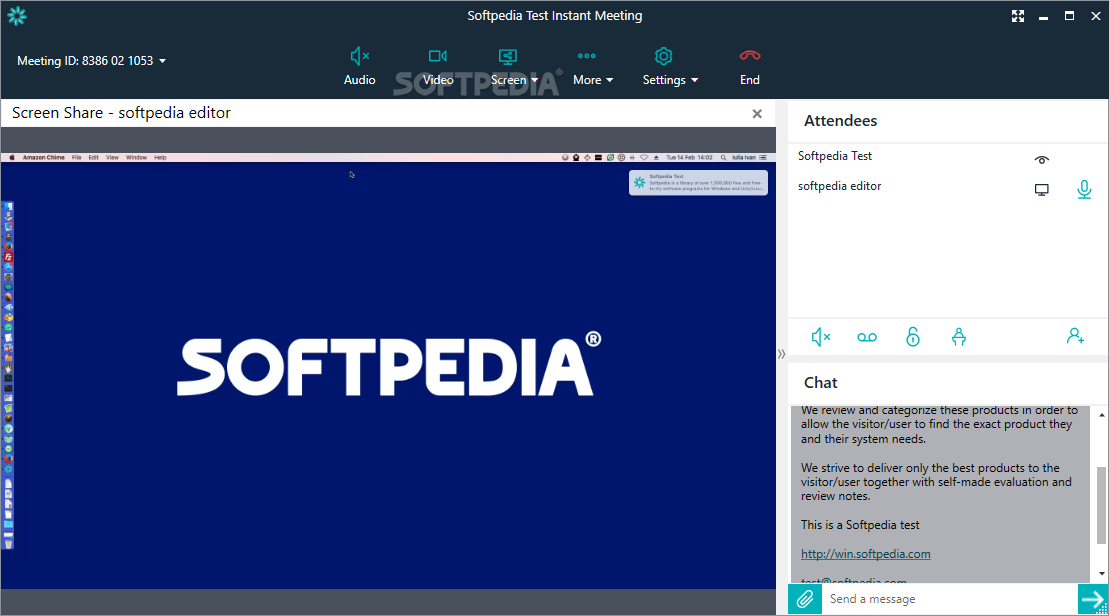
Task: Collapse the side panel chevron
Action: point(782,354)
